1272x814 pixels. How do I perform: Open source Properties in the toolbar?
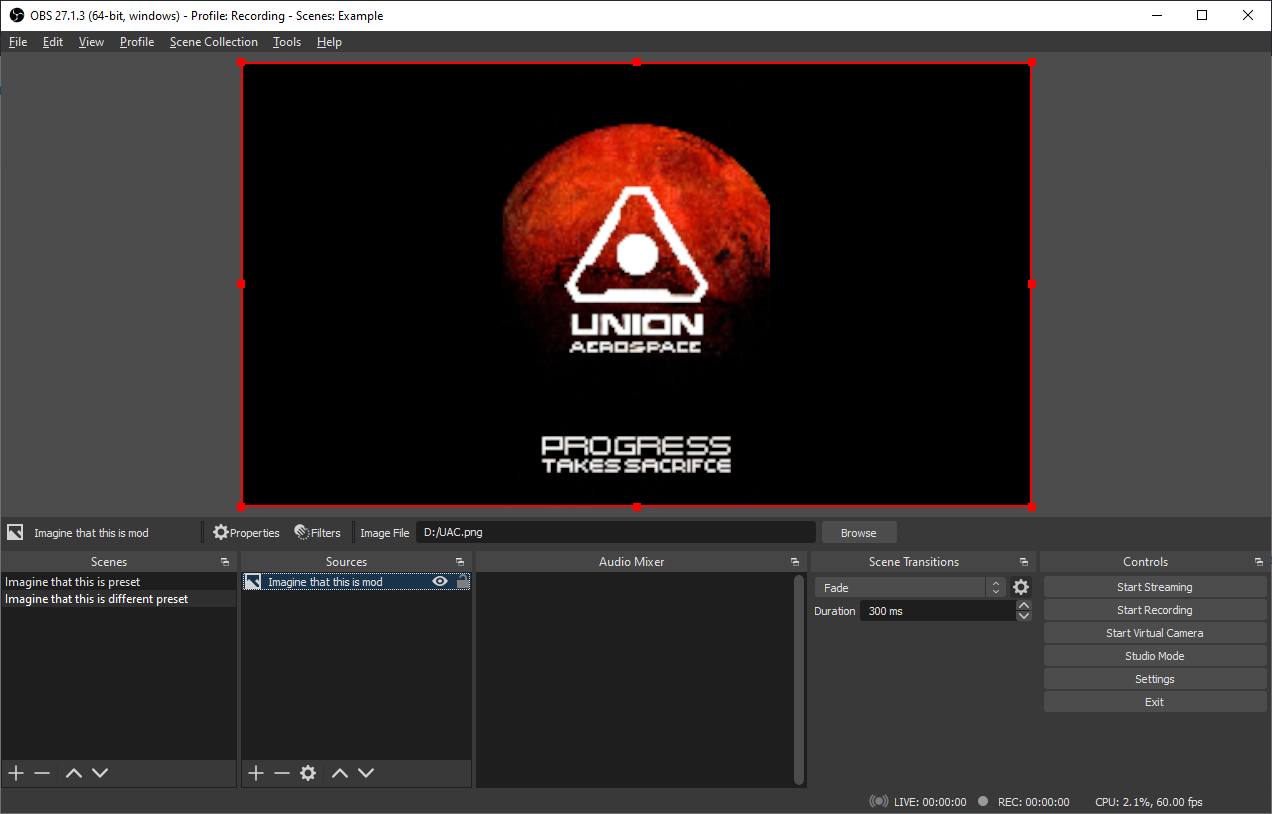pos(246,533)
